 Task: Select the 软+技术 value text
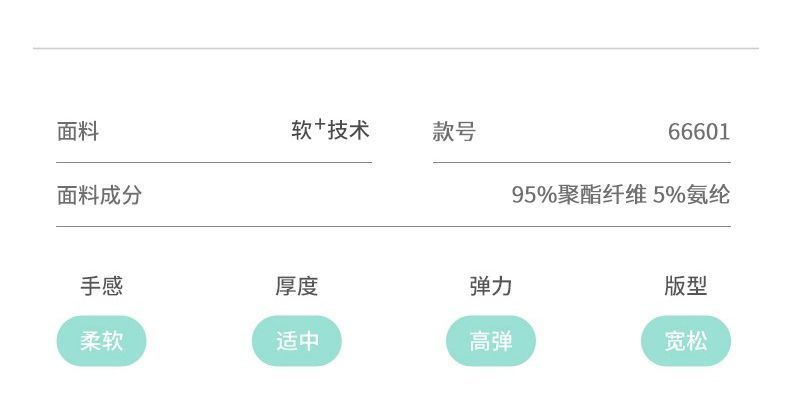[331, 130]
